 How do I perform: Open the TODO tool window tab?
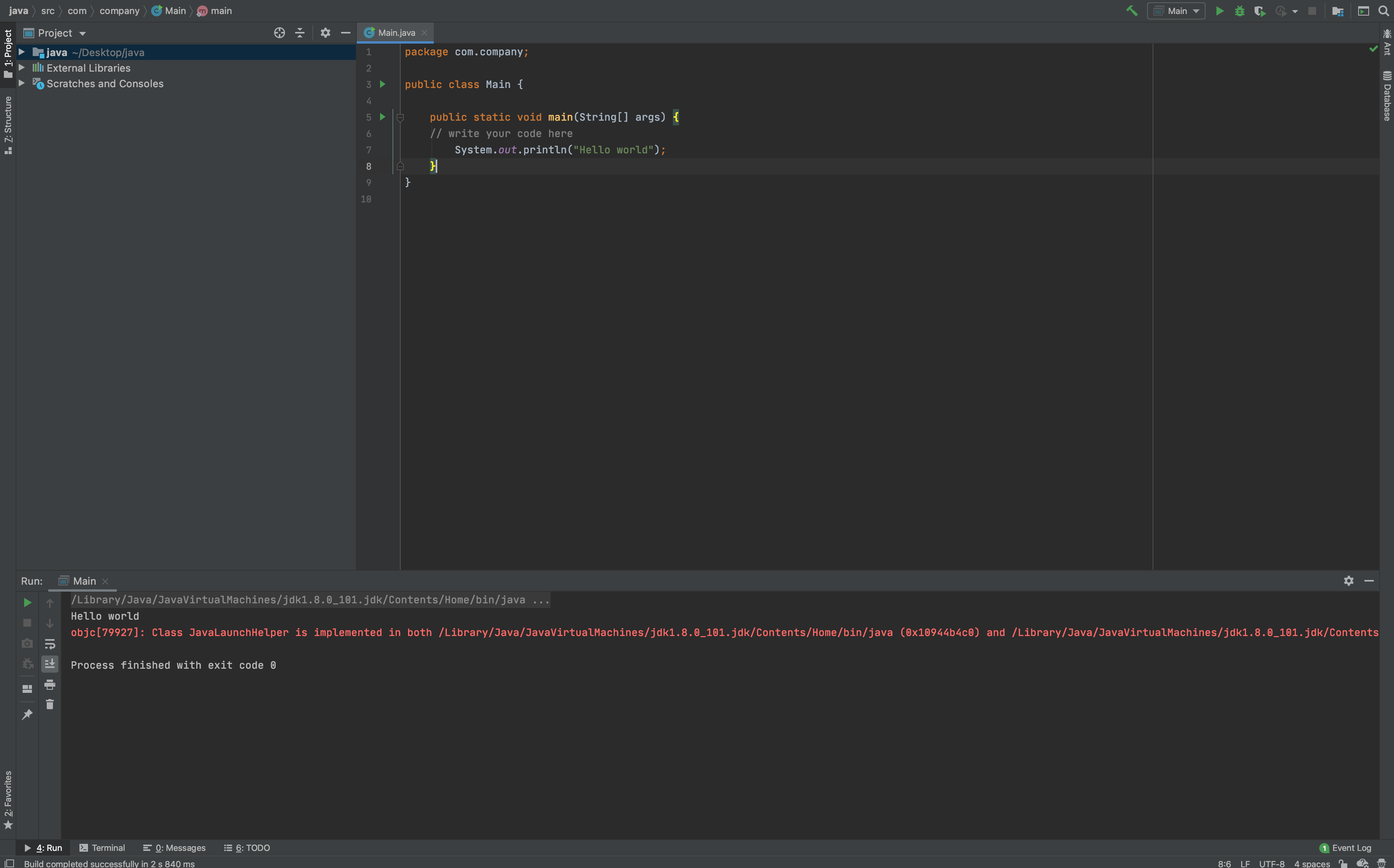(x=247, y=848)
